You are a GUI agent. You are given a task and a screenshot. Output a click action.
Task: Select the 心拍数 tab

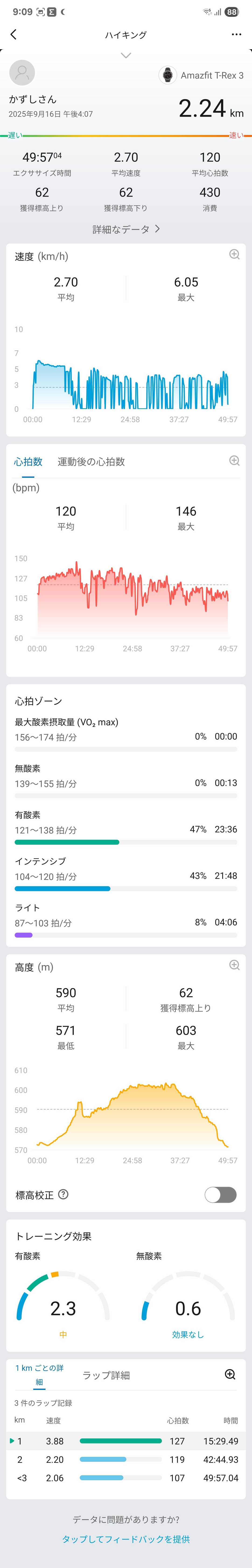28,461
